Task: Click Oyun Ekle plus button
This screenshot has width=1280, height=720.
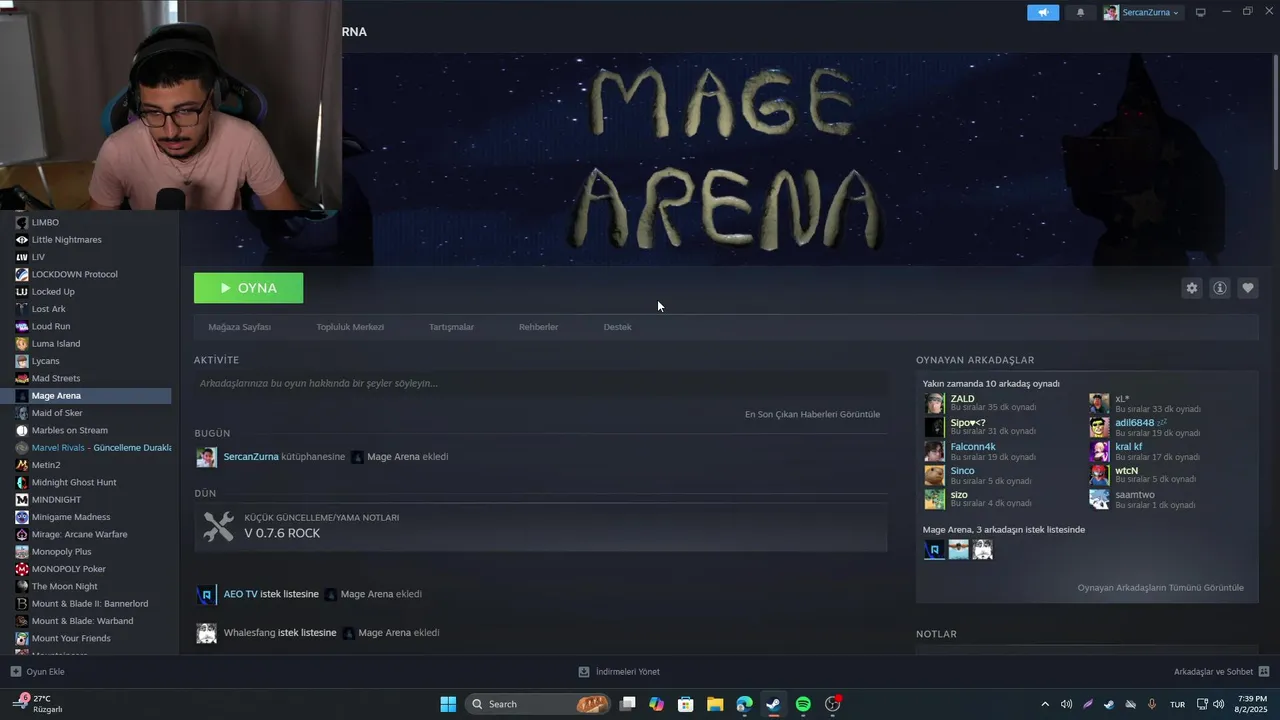Action: click(x=16, y=672)
